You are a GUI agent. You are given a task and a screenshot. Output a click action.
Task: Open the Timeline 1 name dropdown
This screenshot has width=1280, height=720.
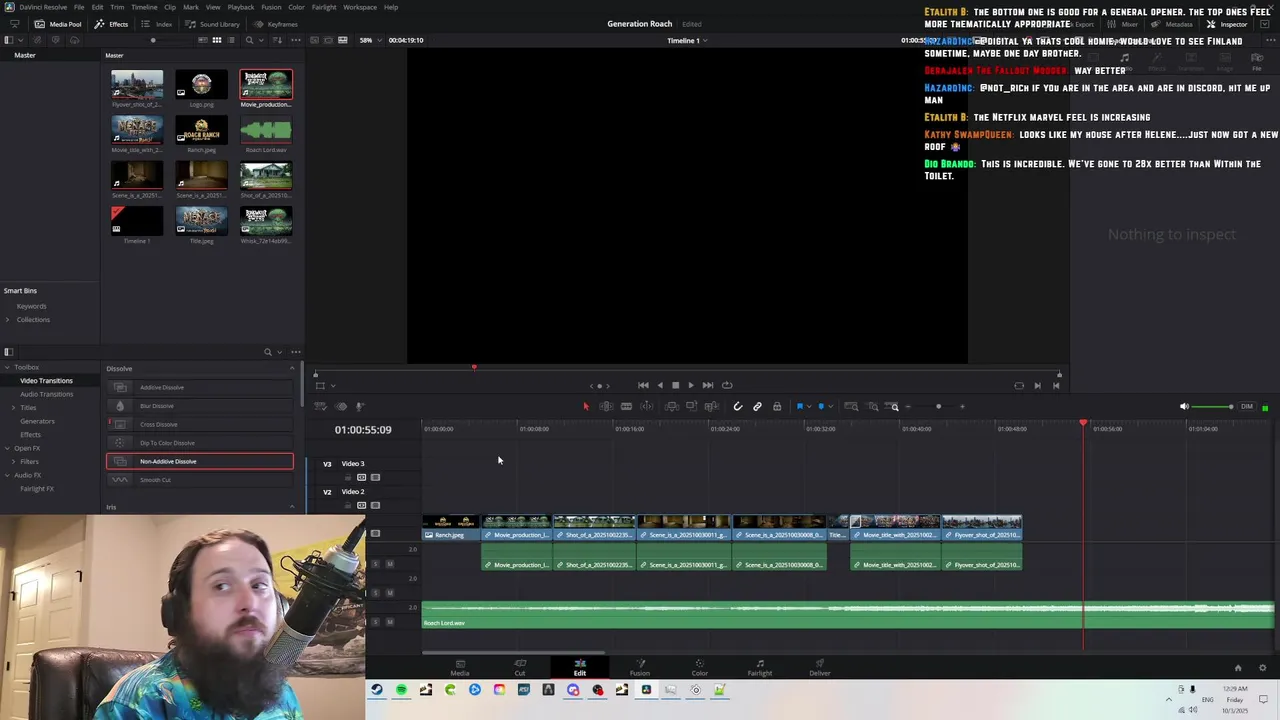(687, 40)
